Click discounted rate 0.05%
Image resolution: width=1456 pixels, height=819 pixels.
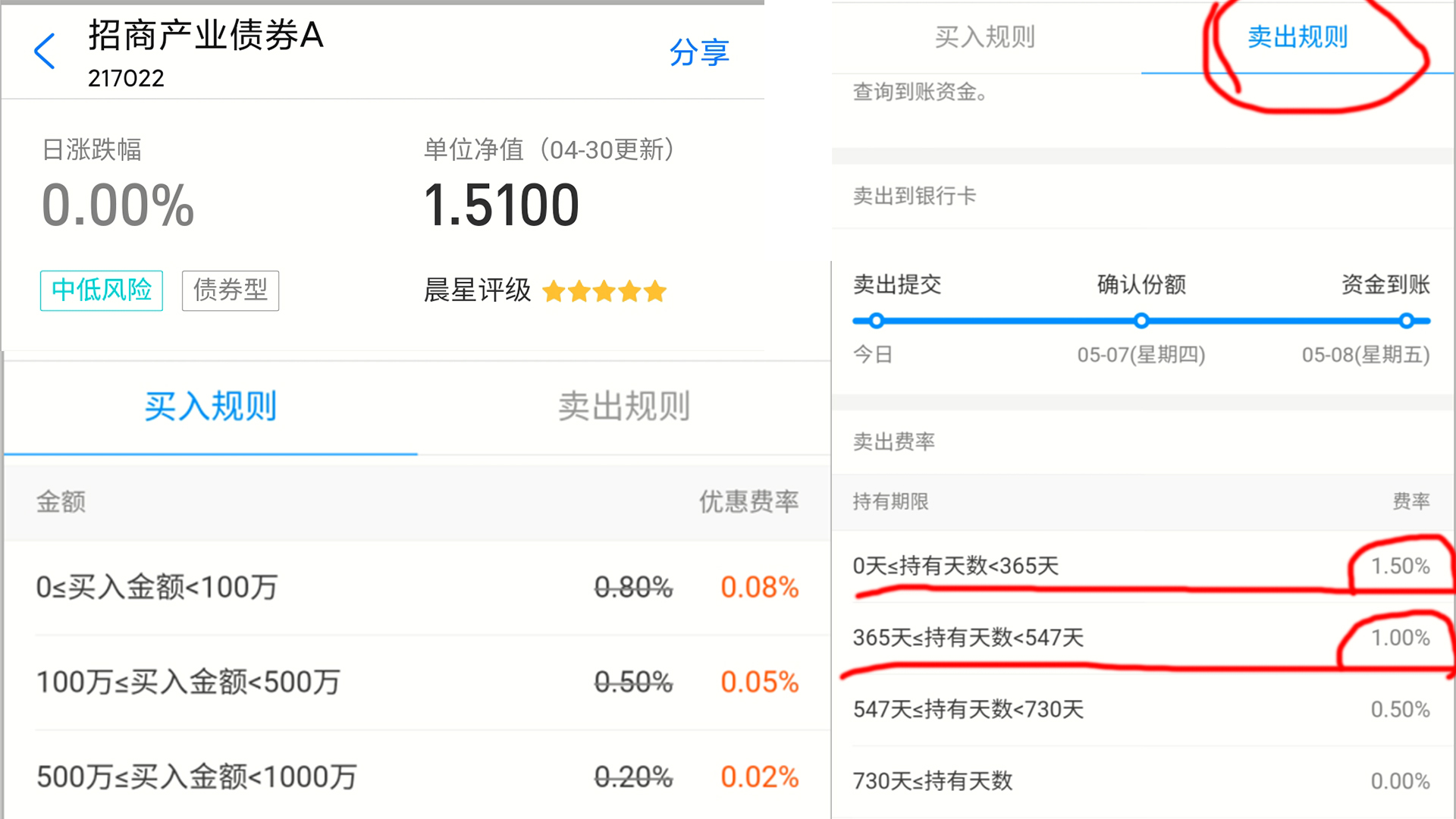click(x=760, y=682)
